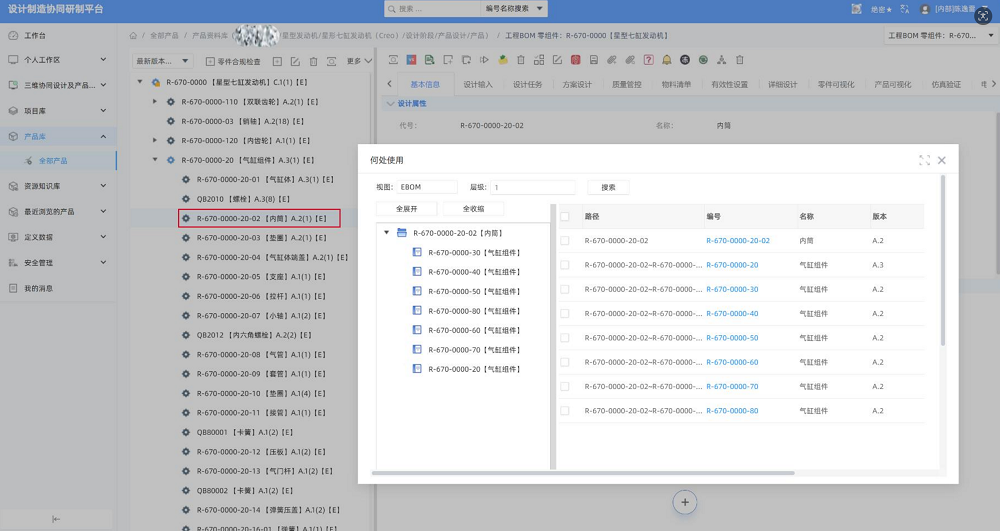Click the trash icon in the BOM tree panel
This screenshot has width=1000, height=531.
pyautogui.click(x=313, y=61)
